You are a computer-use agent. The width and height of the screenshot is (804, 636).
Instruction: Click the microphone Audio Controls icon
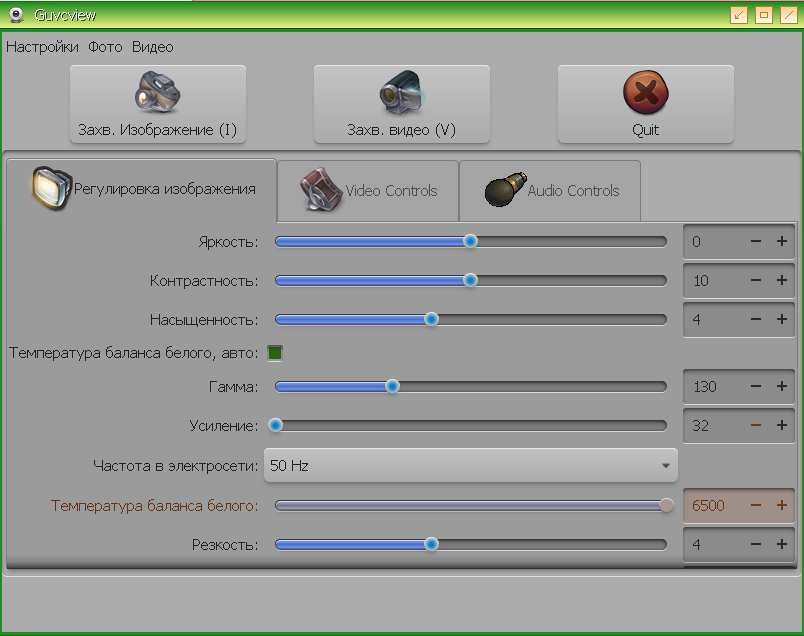pos(505,190)
